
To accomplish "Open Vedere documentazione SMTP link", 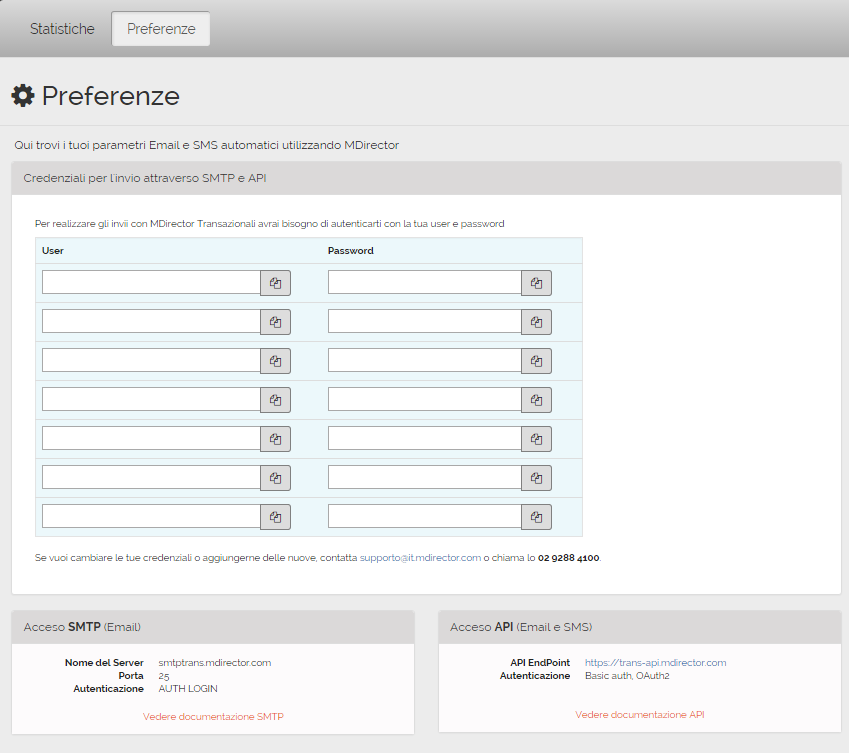I will click(213, 716).
